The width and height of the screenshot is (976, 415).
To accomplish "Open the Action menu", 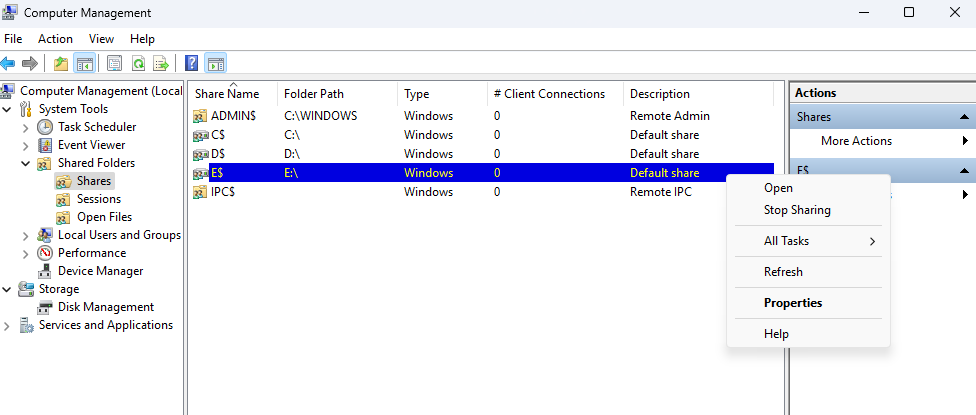I will [55, 39].
